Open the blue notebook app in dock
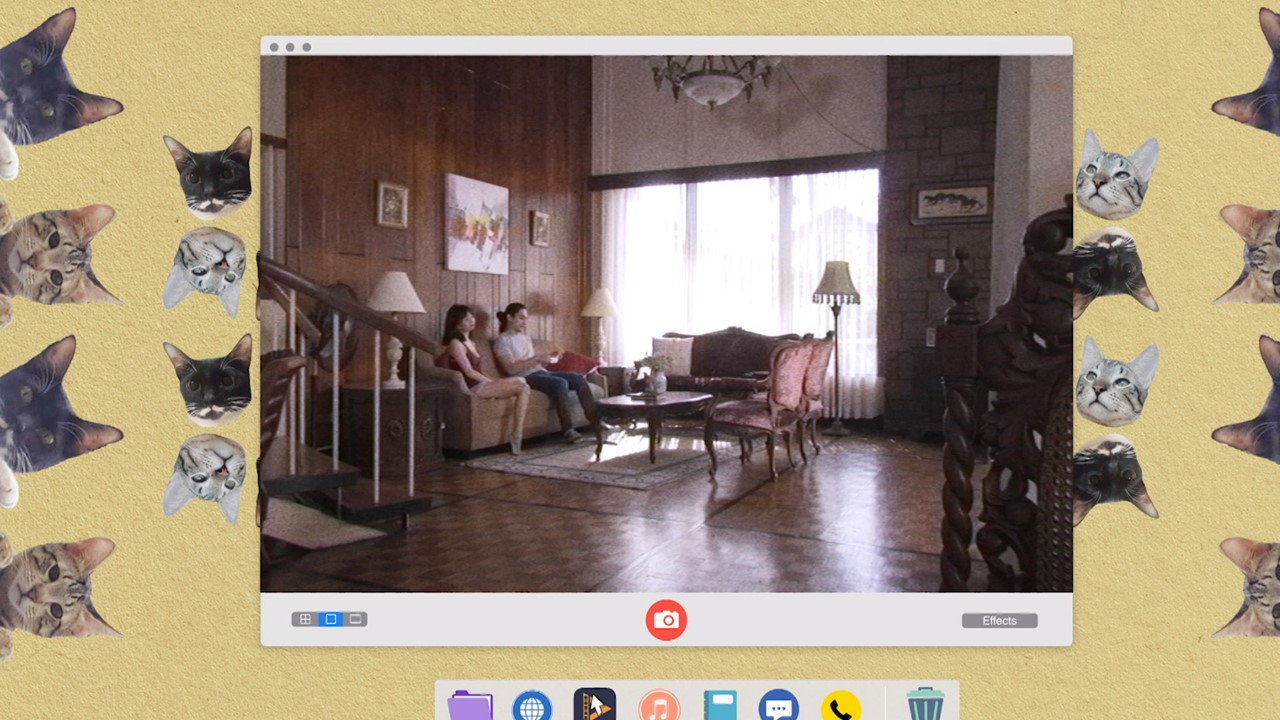 tap(719, 706)
